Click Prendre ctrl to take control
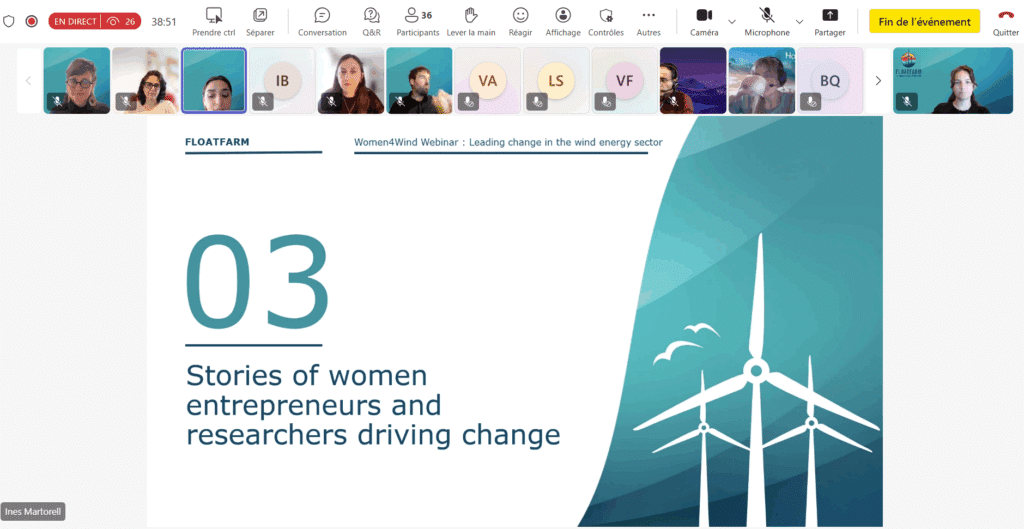The height and width of the screenshot is (529, 1024). tap(213, 21)
